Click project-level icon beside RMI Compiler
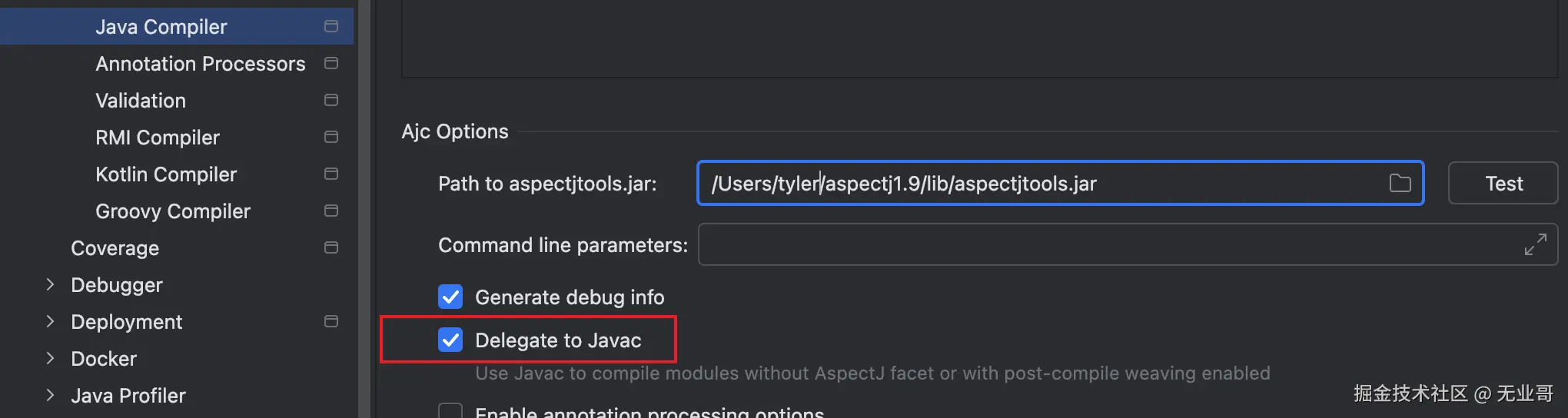The image size is (1568, 418). tap(331, 137)
